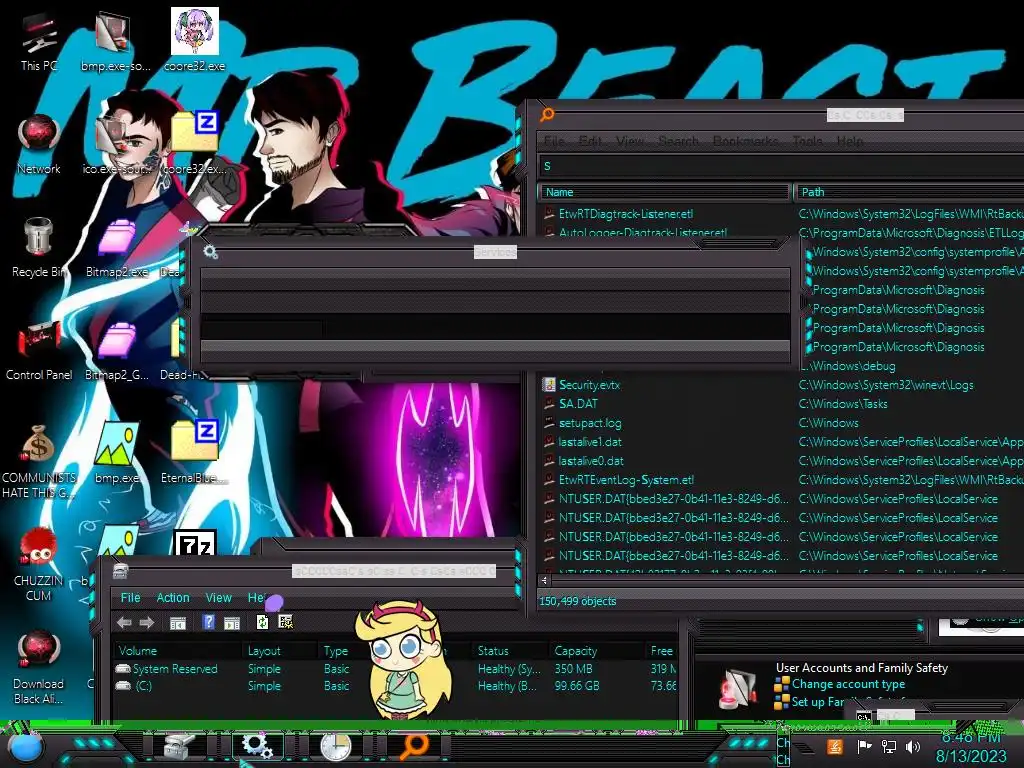Screen dimensions: 1024x768
Task: Open Bookmarks menu in Everything window
Action: [745, 140]
